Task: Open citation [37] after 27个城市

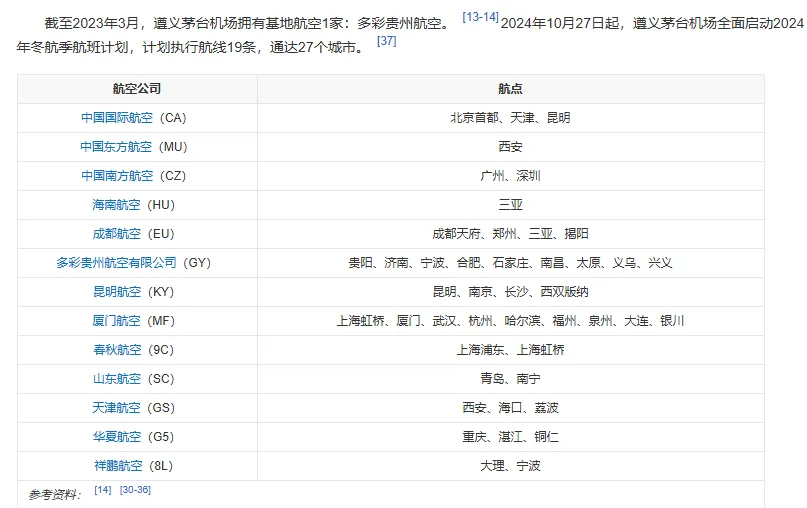Action: click(387, 41)
